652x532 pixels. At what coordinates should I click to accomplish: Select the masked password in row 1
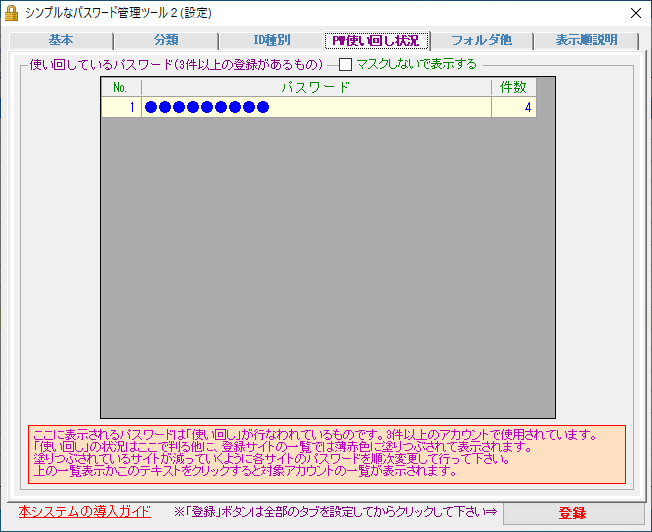tap(316, 107)
